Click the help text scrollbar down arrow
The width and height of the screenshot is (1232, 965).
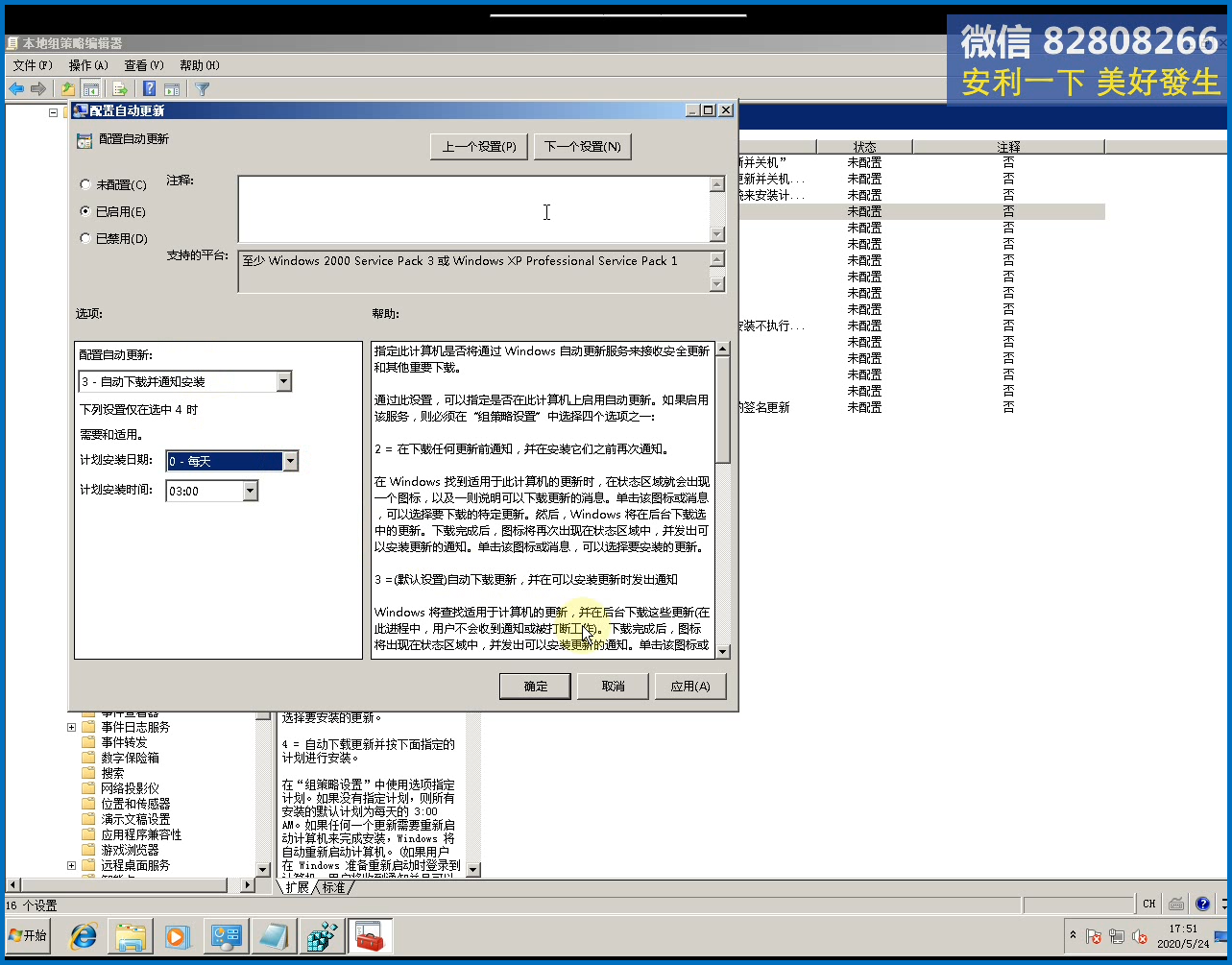tap(723, 650)
